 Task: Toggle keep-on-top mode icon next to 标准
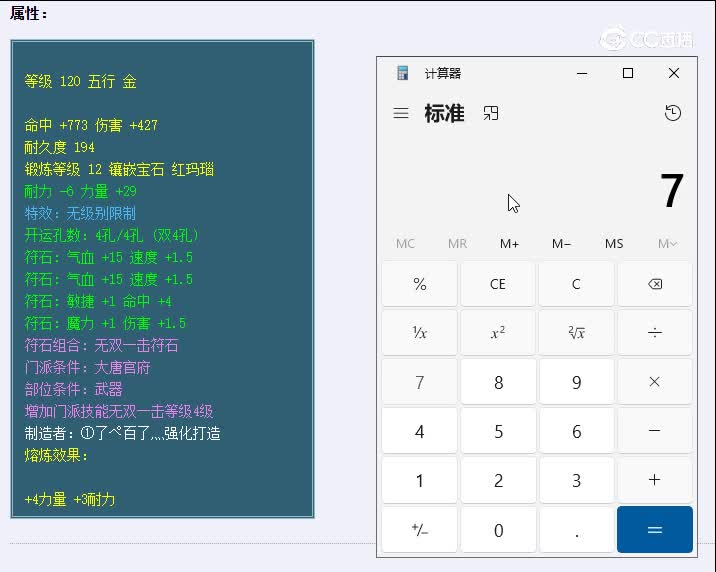(491, 113)
